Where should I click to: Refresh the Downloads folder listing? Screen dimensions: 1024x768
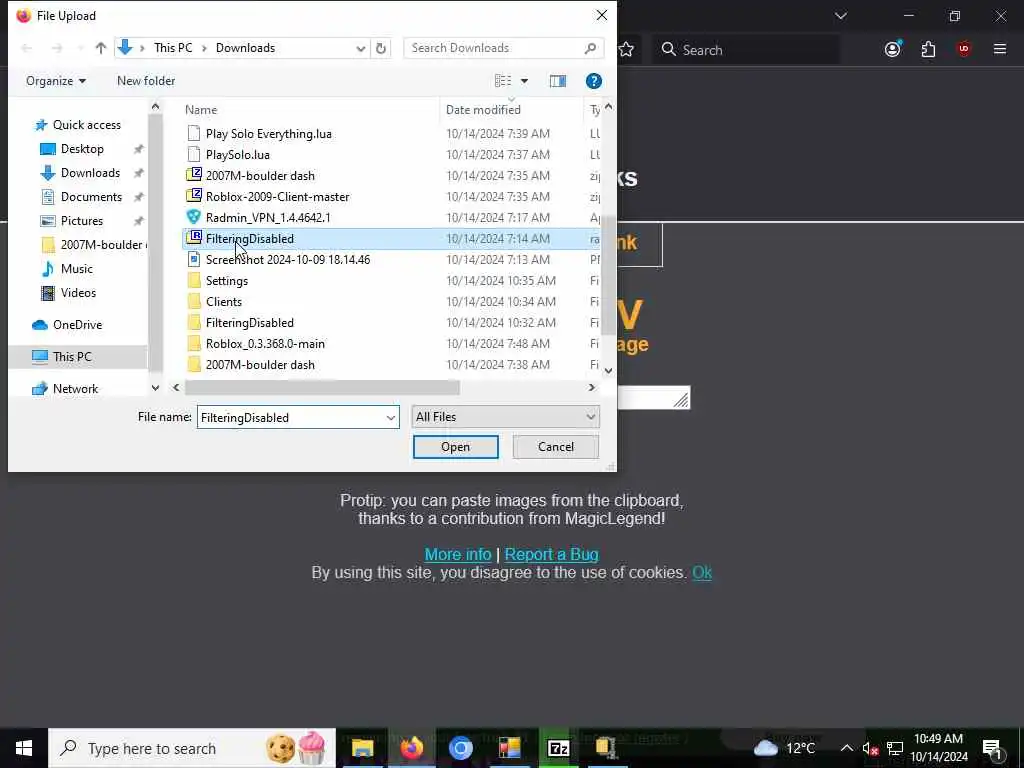click(x=381, y=48)
